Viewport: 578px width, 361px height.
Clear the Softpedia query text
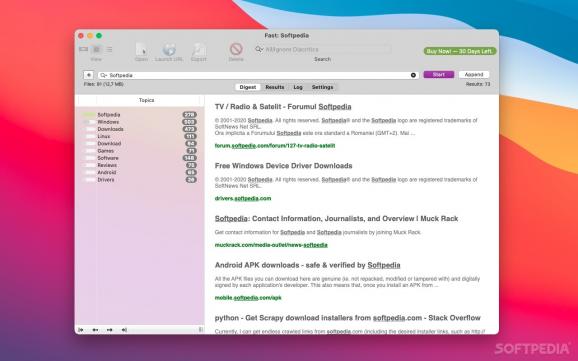pos(413,75)
